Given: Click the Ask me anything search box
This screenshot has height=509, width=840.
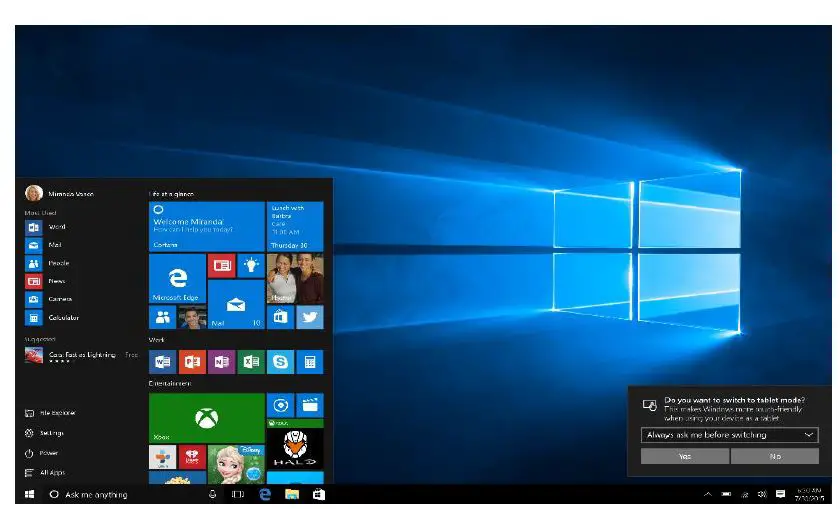Looking at the screenshot, I should pyautogui.click(x=123, y=495).
